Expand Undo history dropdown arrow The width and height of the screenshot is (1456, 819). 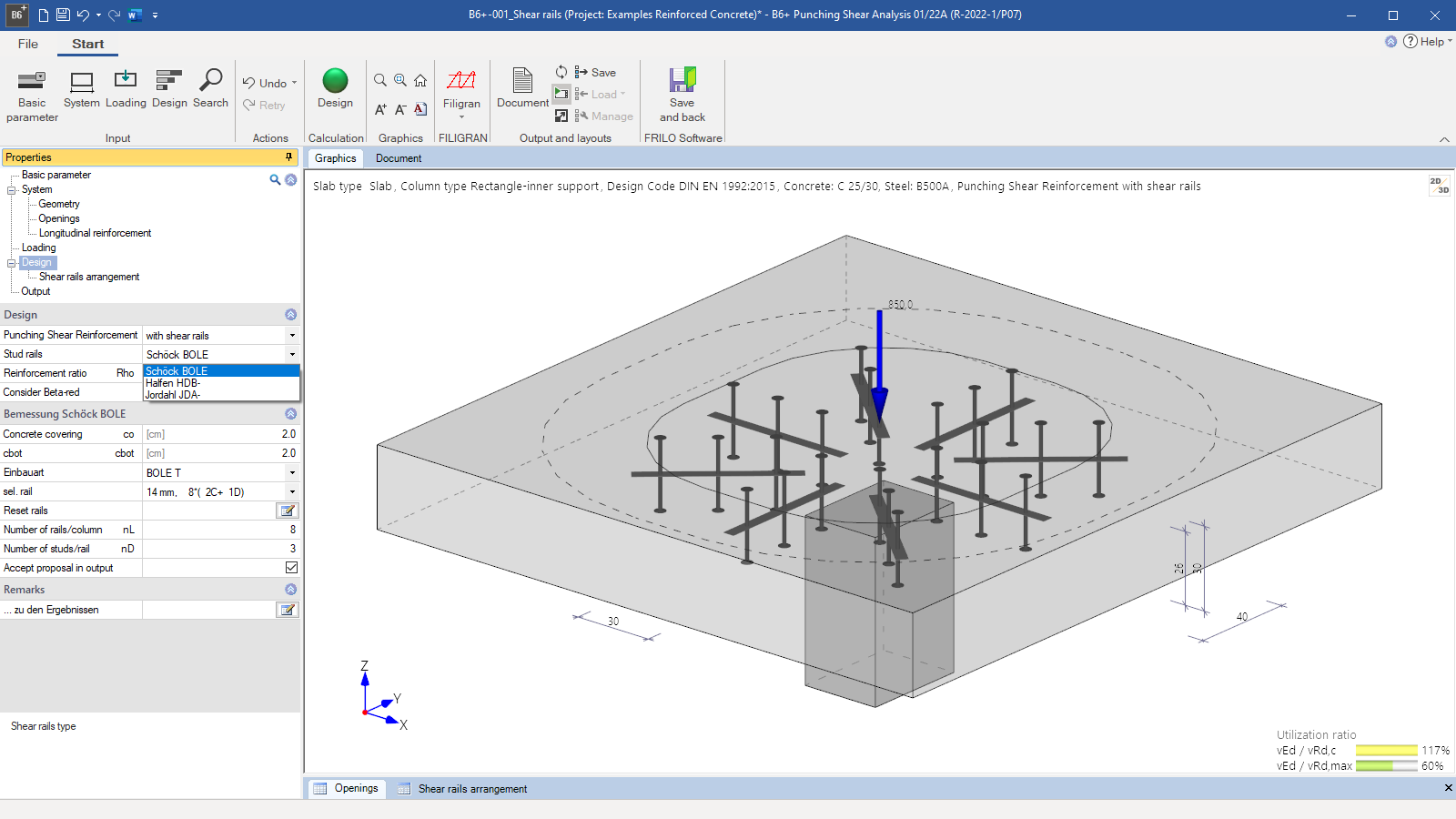coord(294,83)
